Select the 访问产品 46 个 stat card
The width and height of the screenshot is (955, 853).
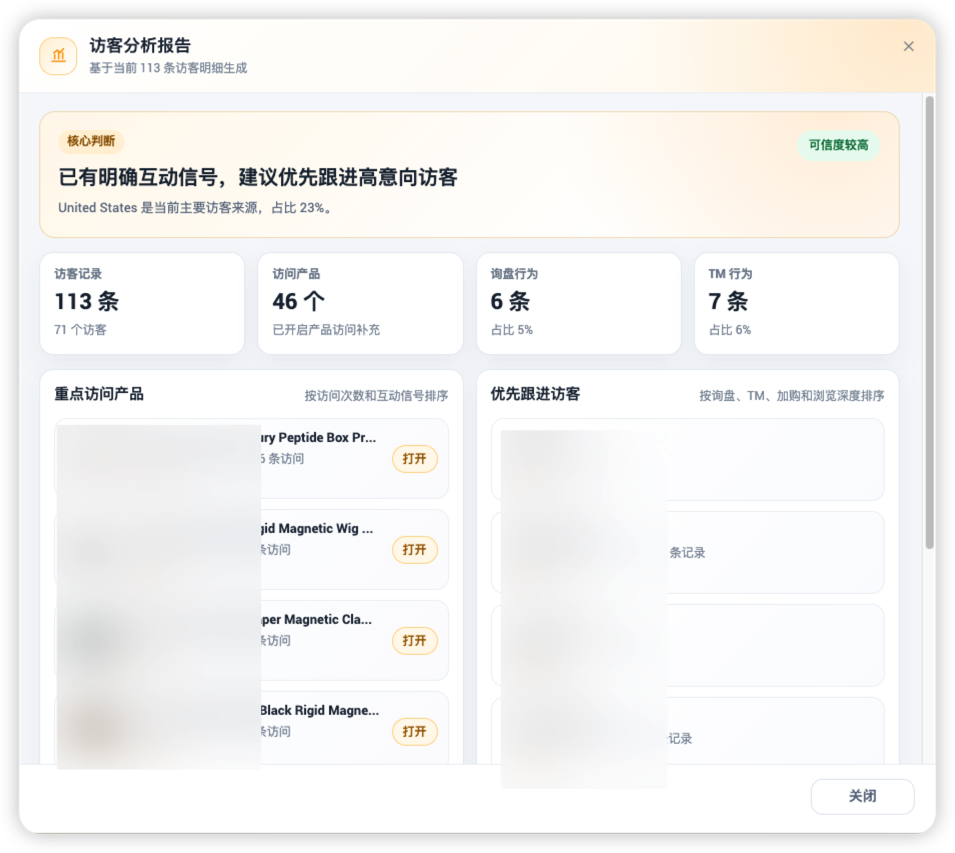click(x=360, y=303)
